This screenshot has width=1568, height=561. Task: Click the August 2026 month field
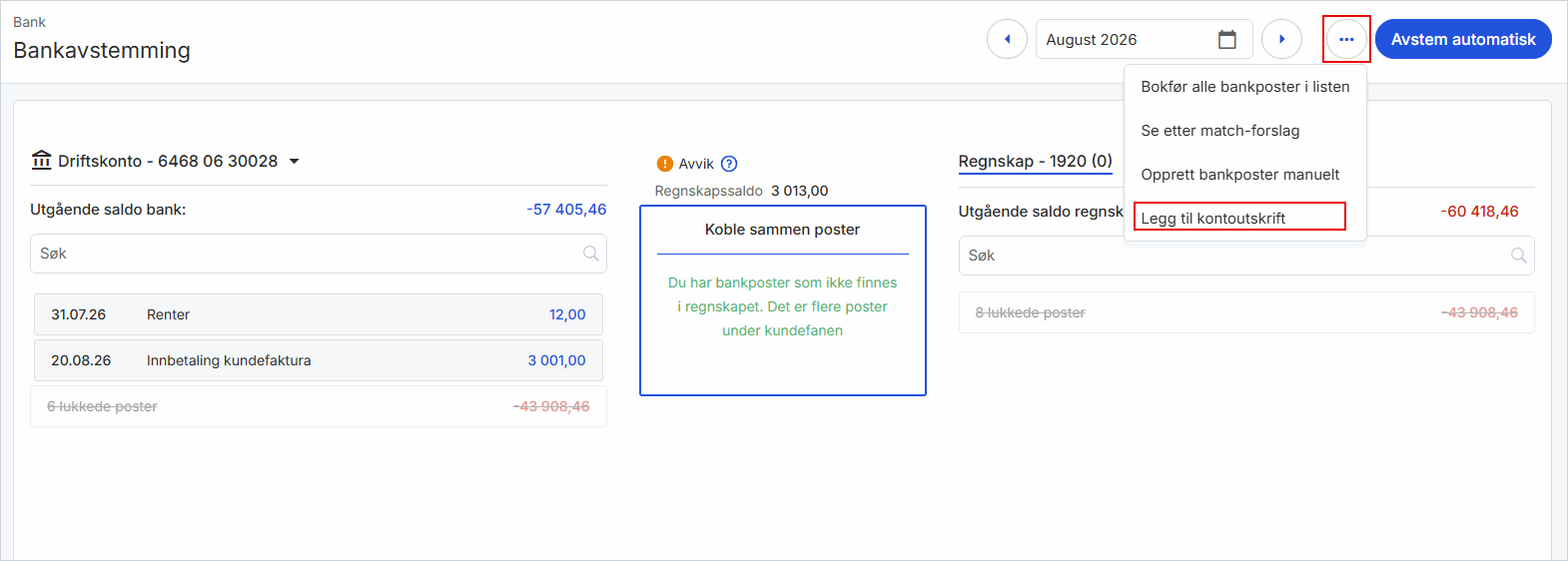tap(1144, 40)
